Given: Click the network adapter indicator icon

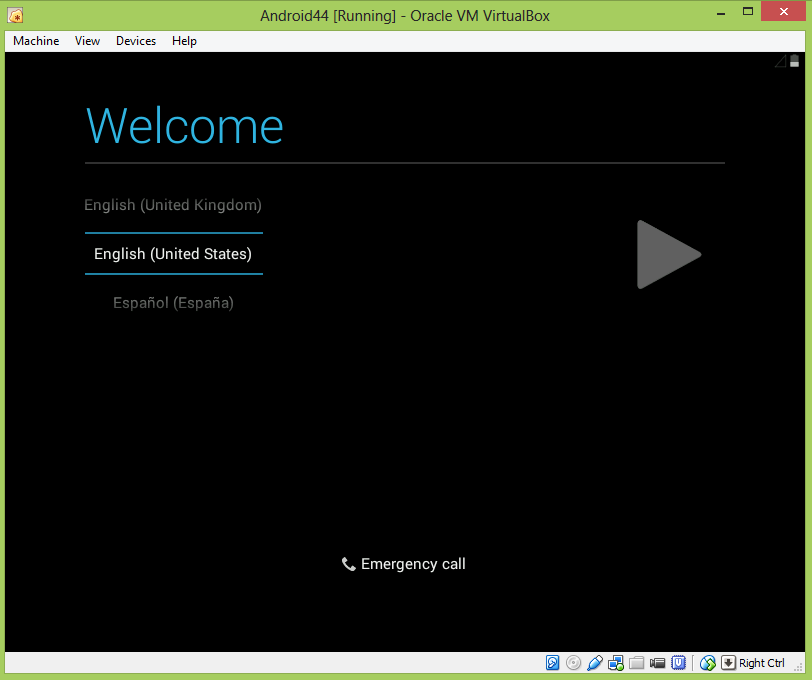Looking at the screenshot, I should click(x=616, y=663).
